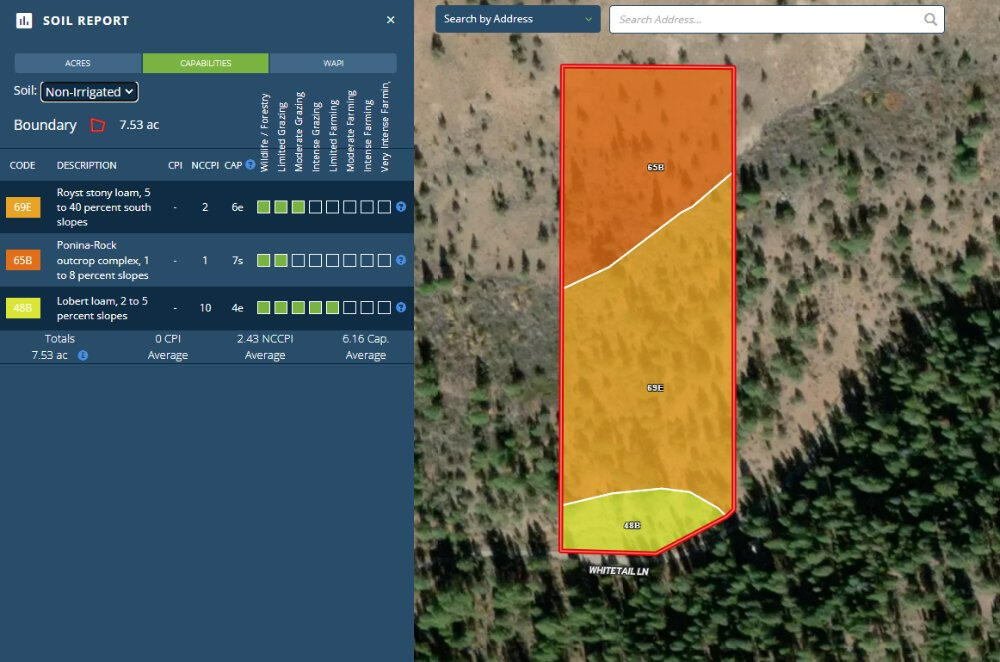Screen dimensions: 1000x662
Task: Open help tooltip for Royst stony loam row
Action: coord(400,207)
